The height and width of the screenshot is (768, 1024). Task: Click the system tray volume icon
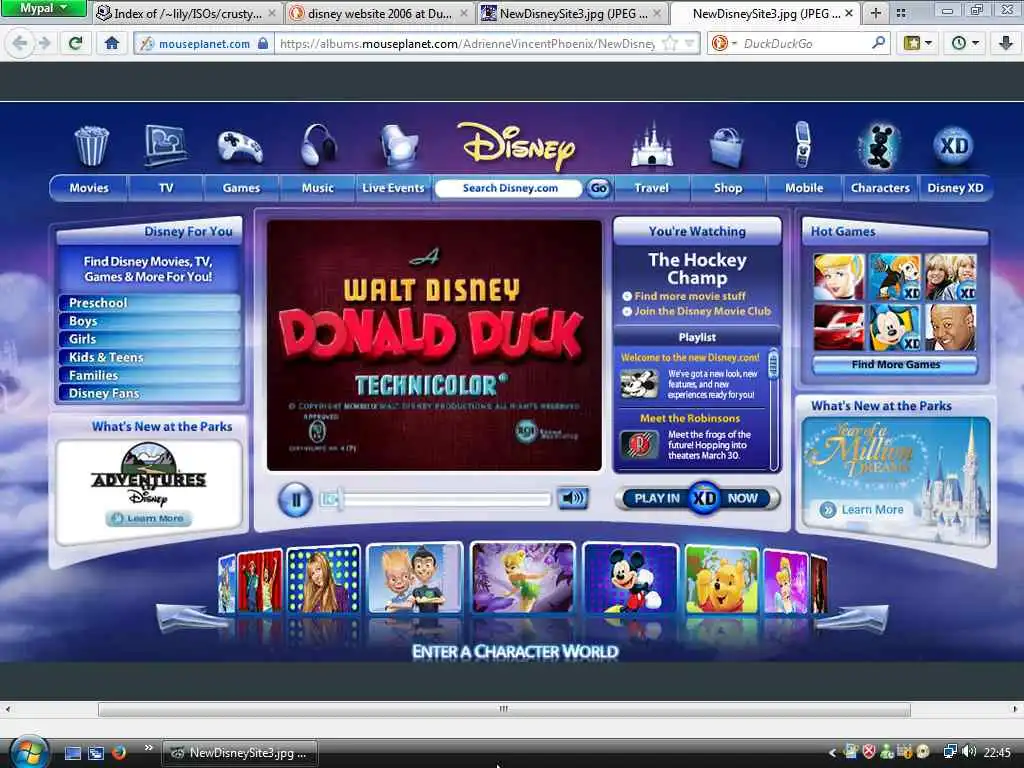(969, 752)
